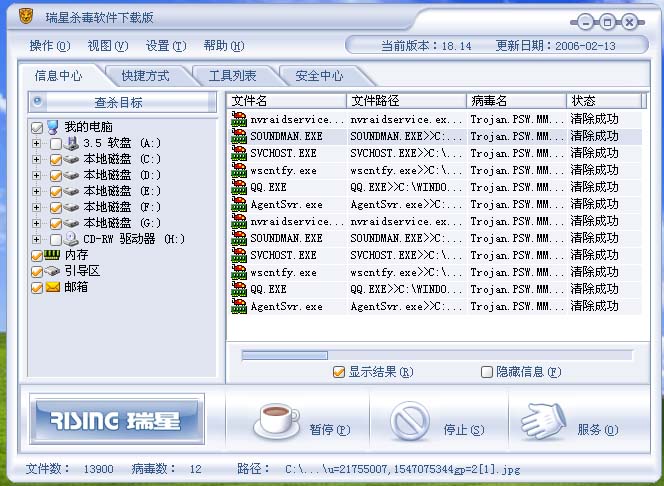
Task: Open the 视图 (V) menu
Action: point(108,46)
